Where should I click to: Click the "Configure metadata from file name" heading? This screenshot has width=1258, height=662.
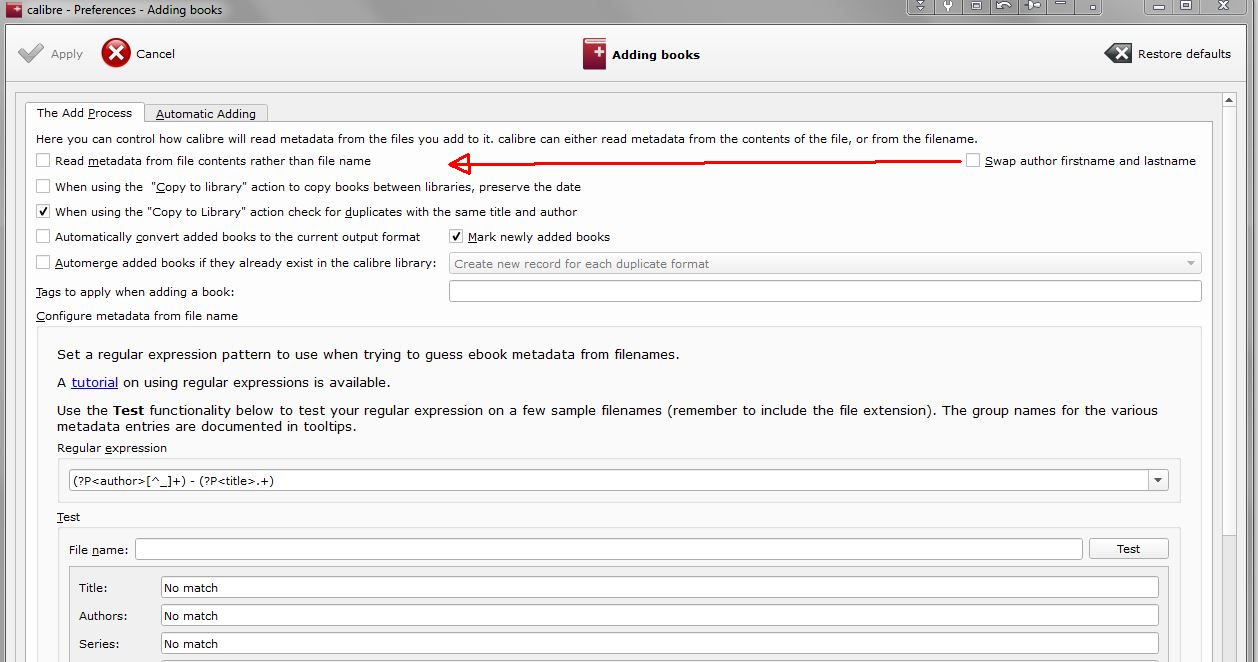(x=137, y=316)
